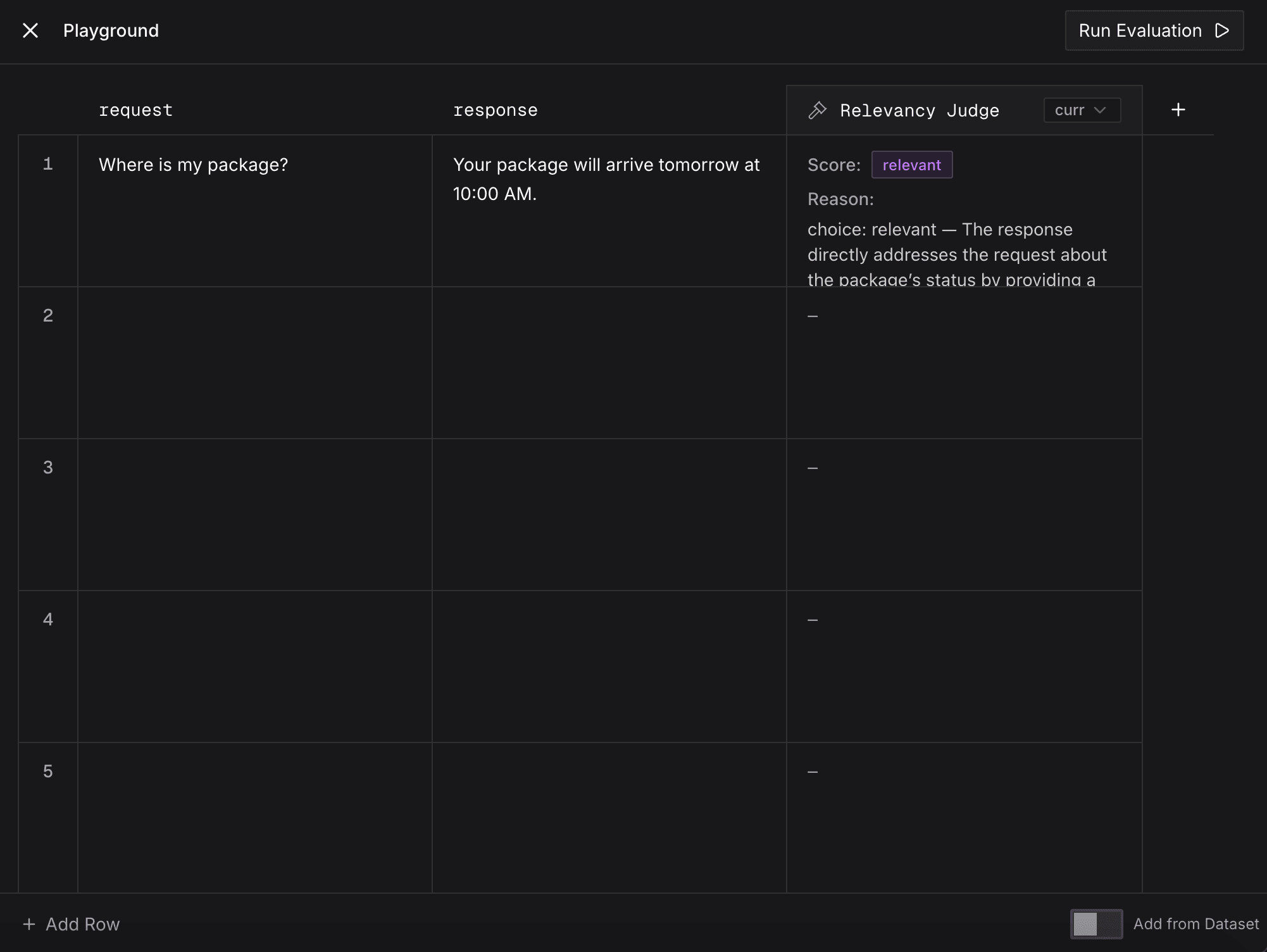Edit the row 1 response cell
This screenshot has height=952, width=1267.
(606, 179)
